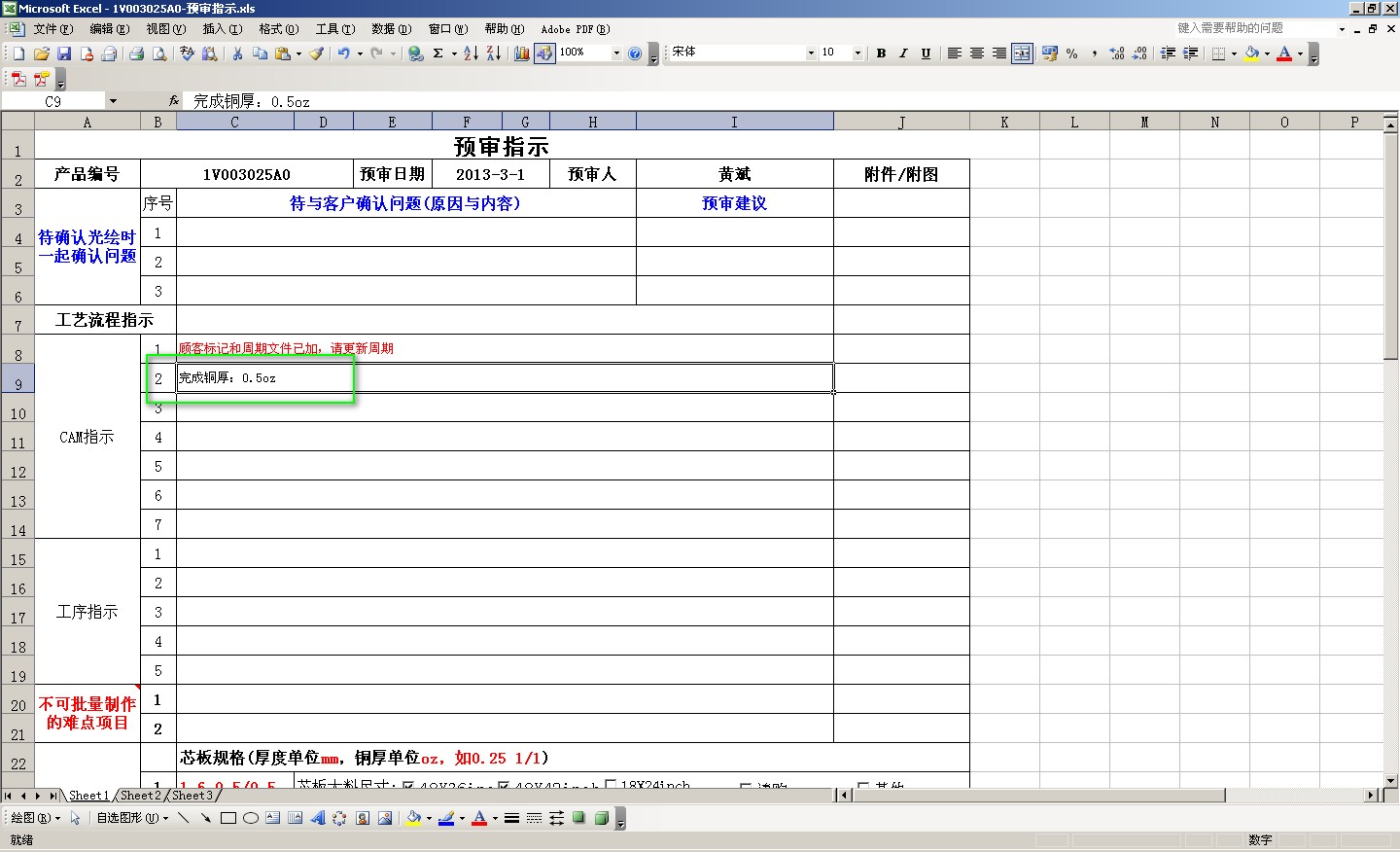The image size is (1400, 852).
Task: Open the Borders dropdown arrow
Action: pyautogui.click(x=1234, y=53)
